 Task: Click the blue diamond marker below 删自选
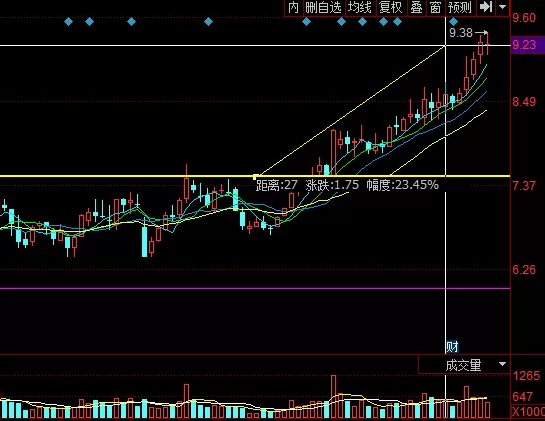click(306, 22)
